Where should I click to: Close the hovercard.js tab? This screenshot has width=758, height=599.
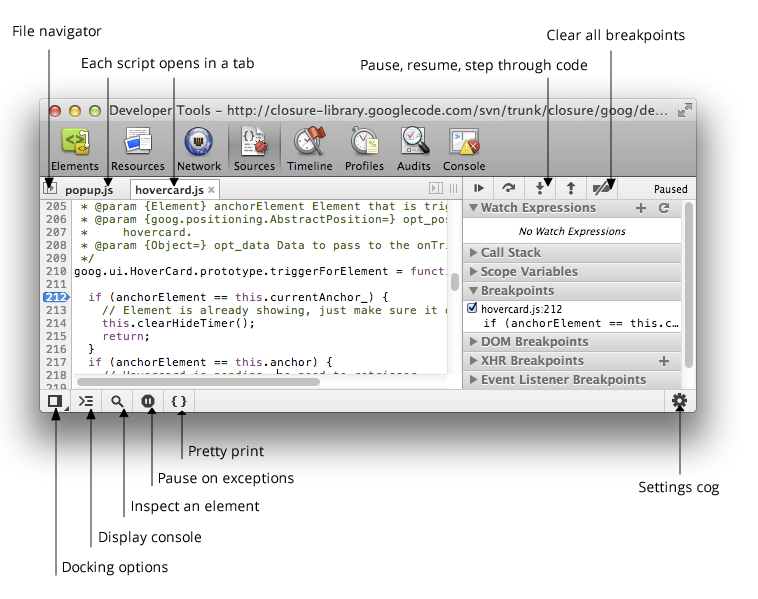coord(211,190)
